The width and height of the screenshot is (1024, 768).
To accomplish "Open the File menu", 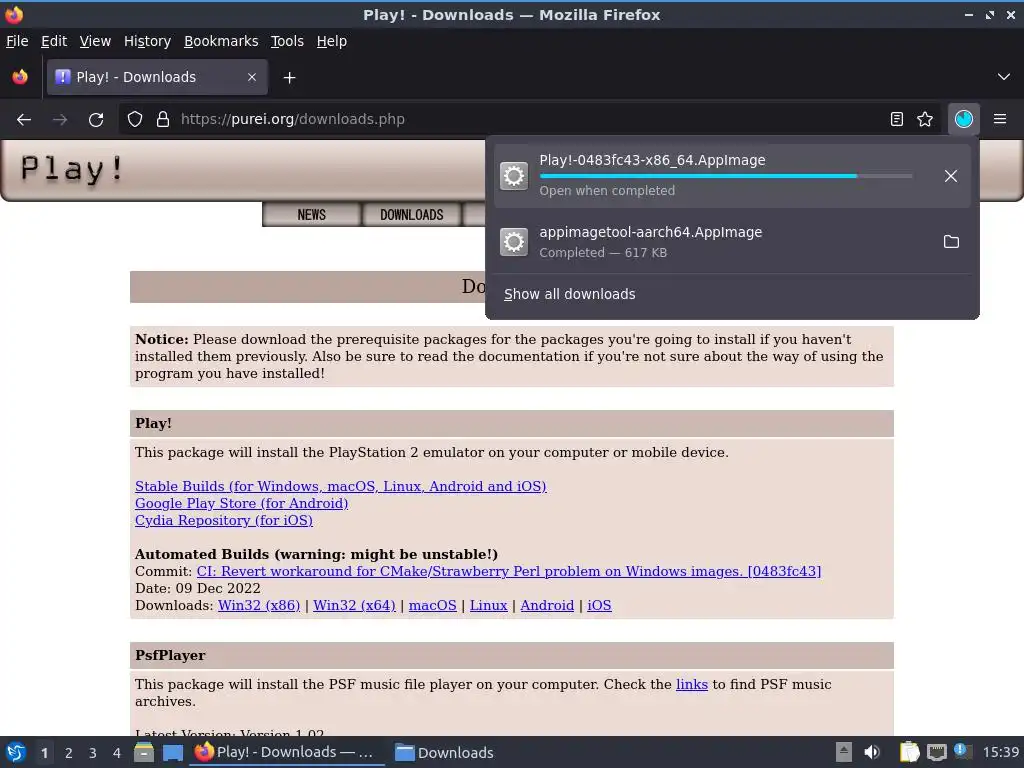I will (17, 41).
